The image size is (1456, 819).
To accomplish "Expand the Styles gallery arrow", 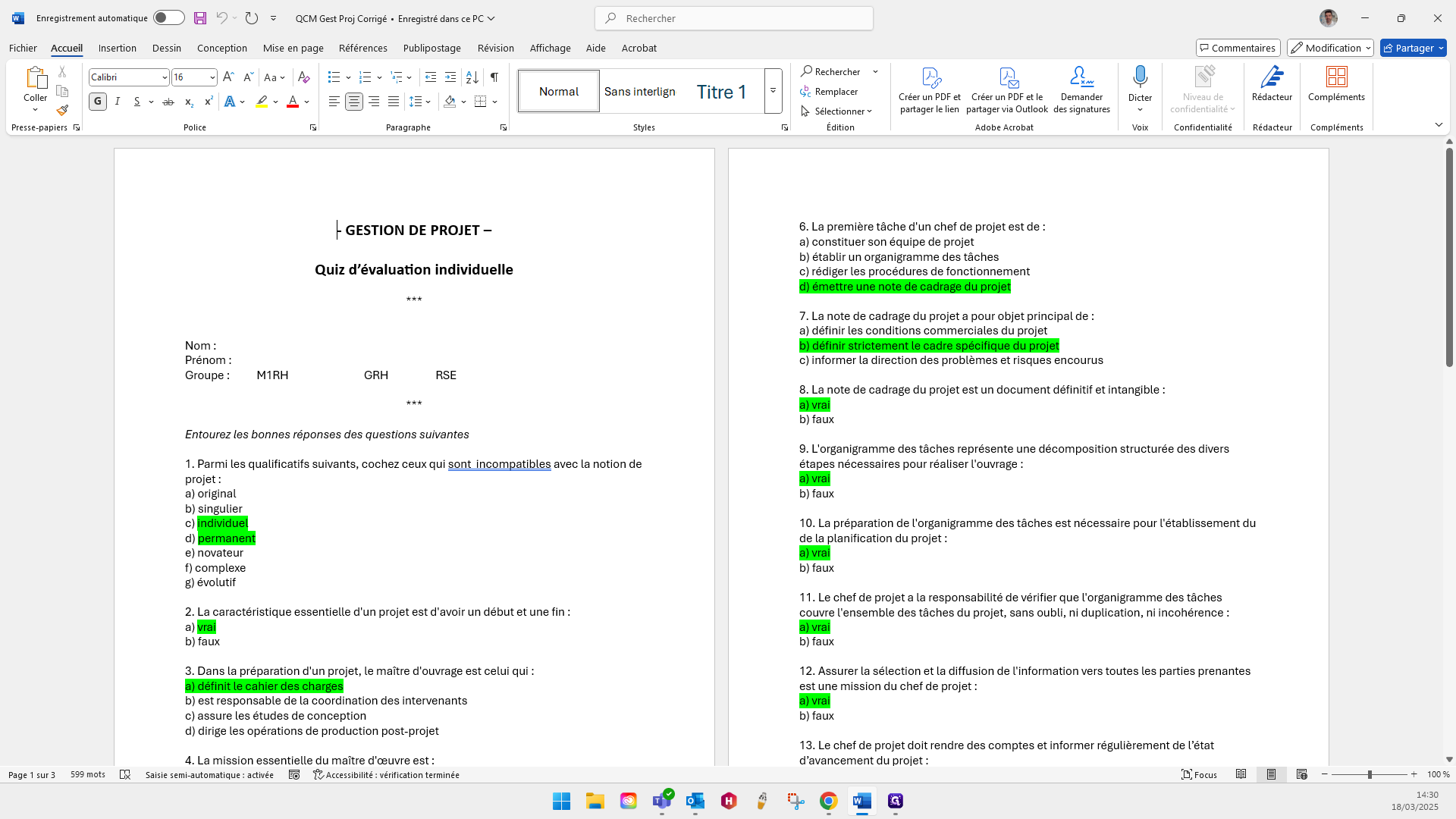I will 773,91.
